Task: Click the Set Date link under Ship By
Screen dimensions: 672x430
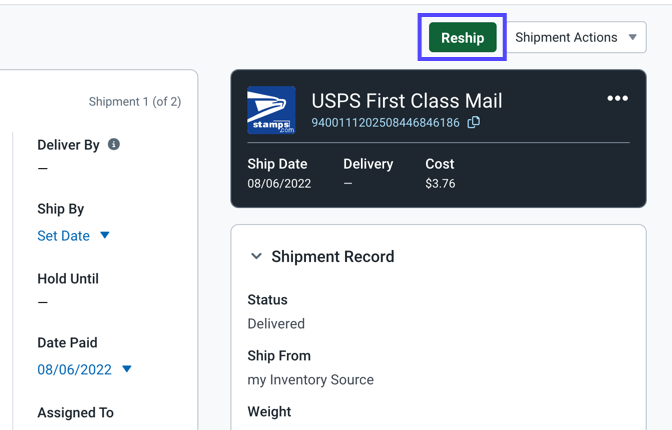Action: [63, 236]
